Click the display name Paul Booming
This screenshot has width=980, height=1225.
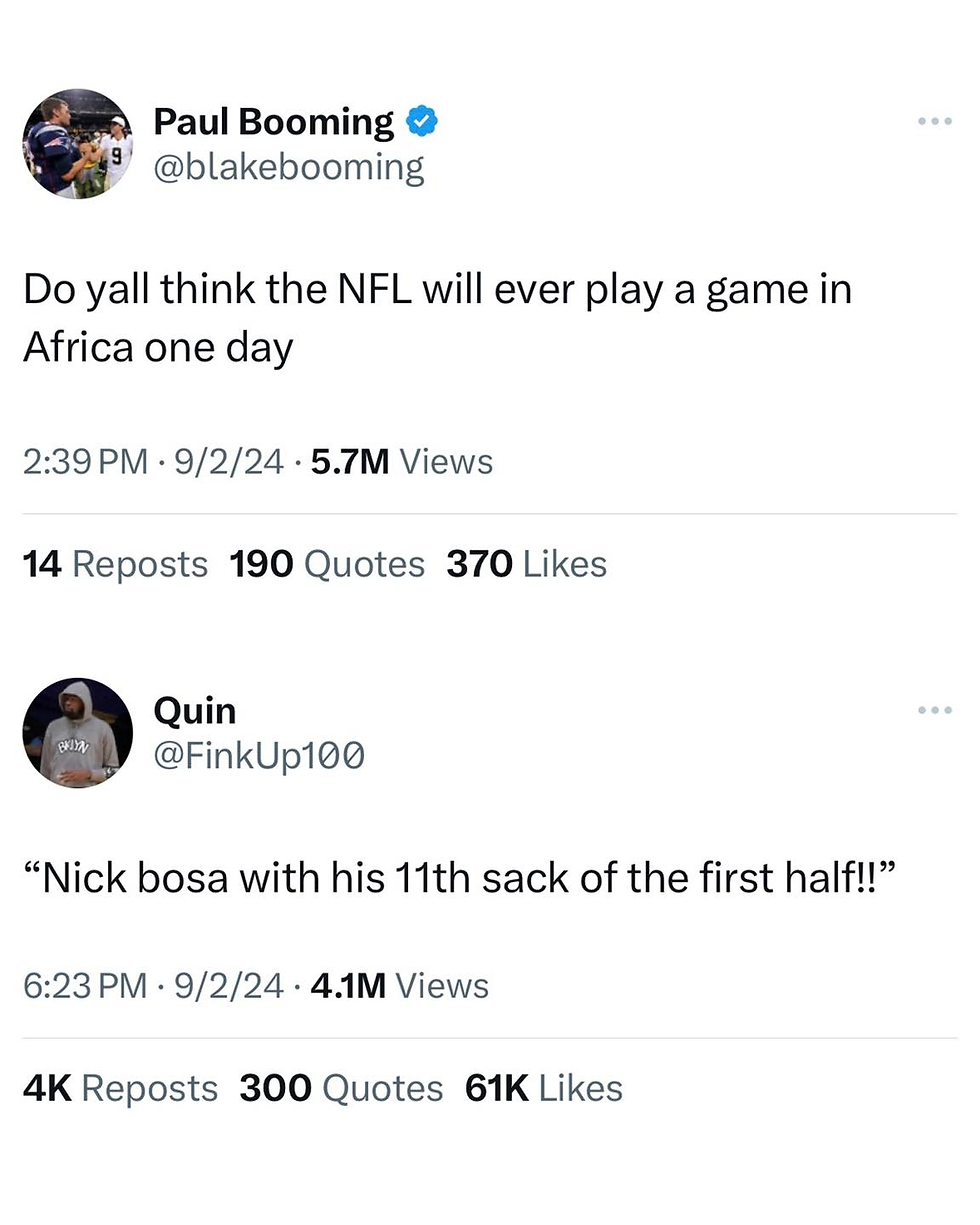click(273, 122)
